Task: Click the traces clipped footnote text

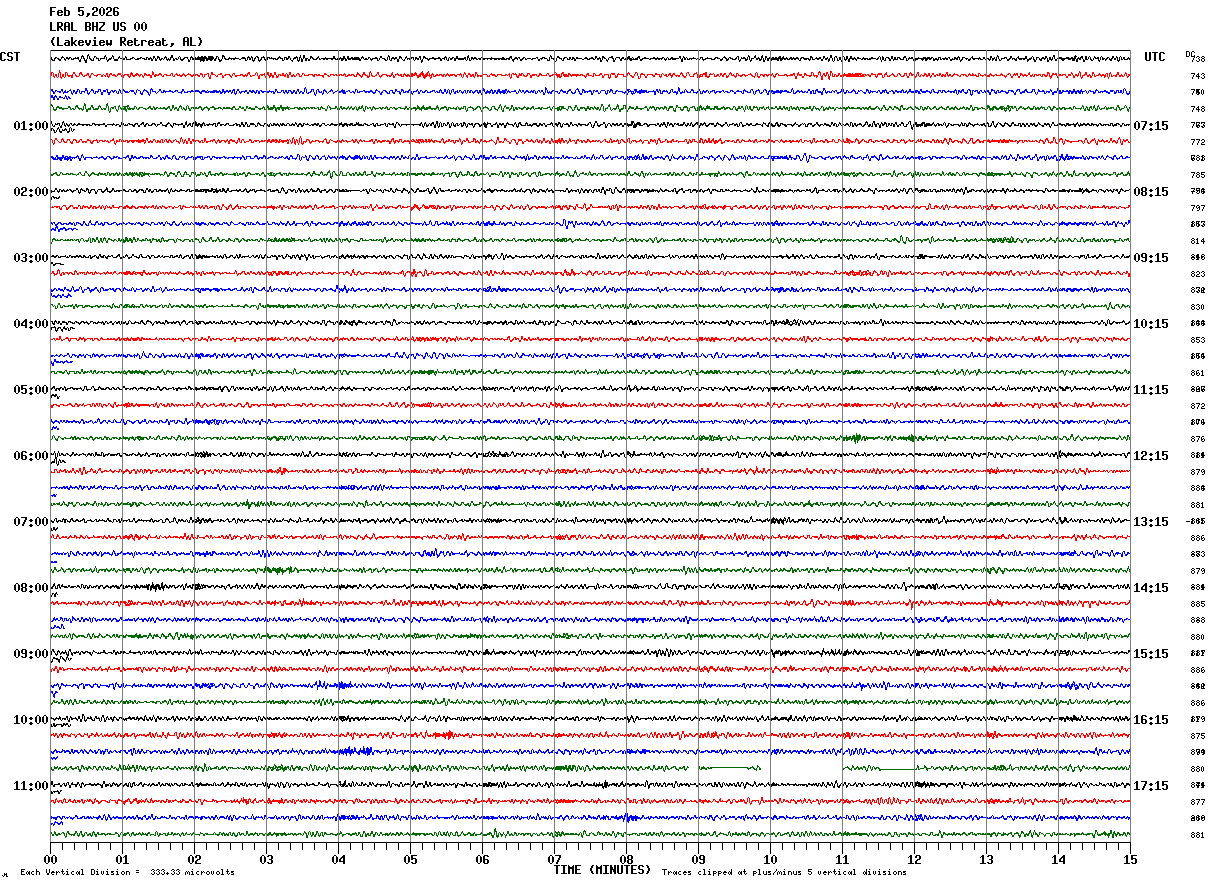Action: click(784, 873)
